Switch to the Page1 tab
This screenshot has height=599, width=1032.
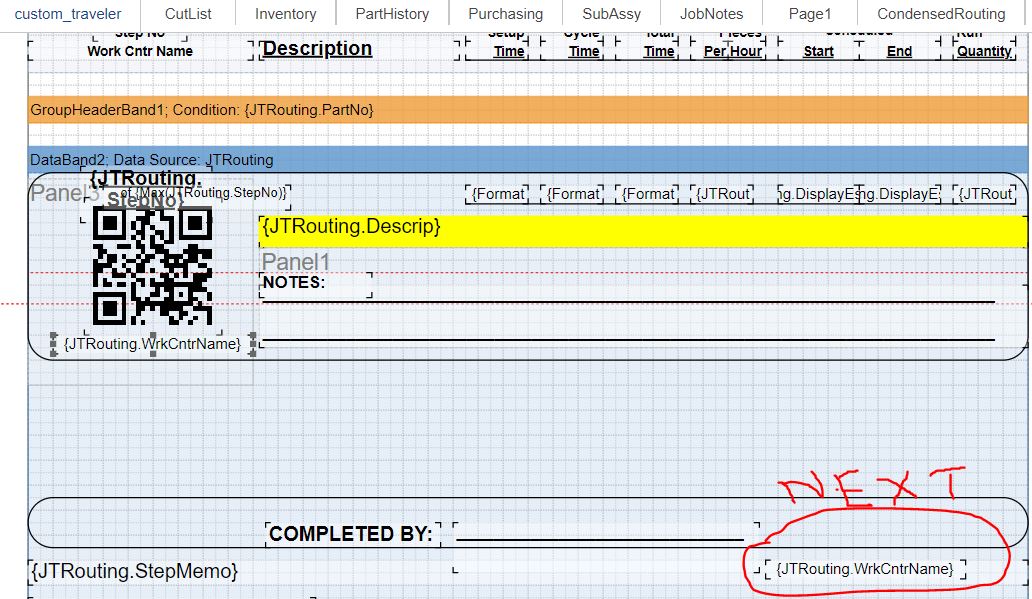tap(810, 14)
